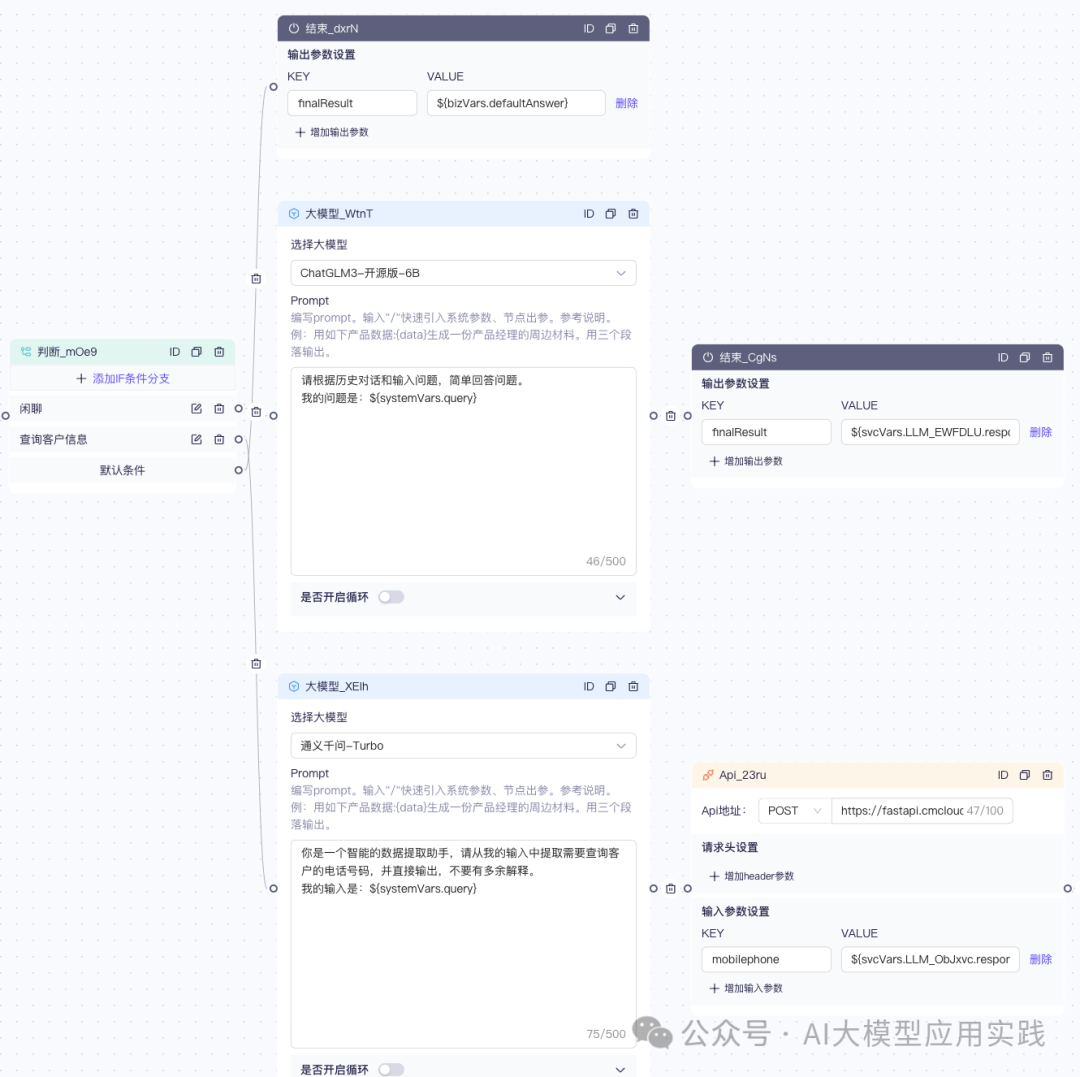Delete the 结束_dxrN node with its trash icon

coord(633,28)
